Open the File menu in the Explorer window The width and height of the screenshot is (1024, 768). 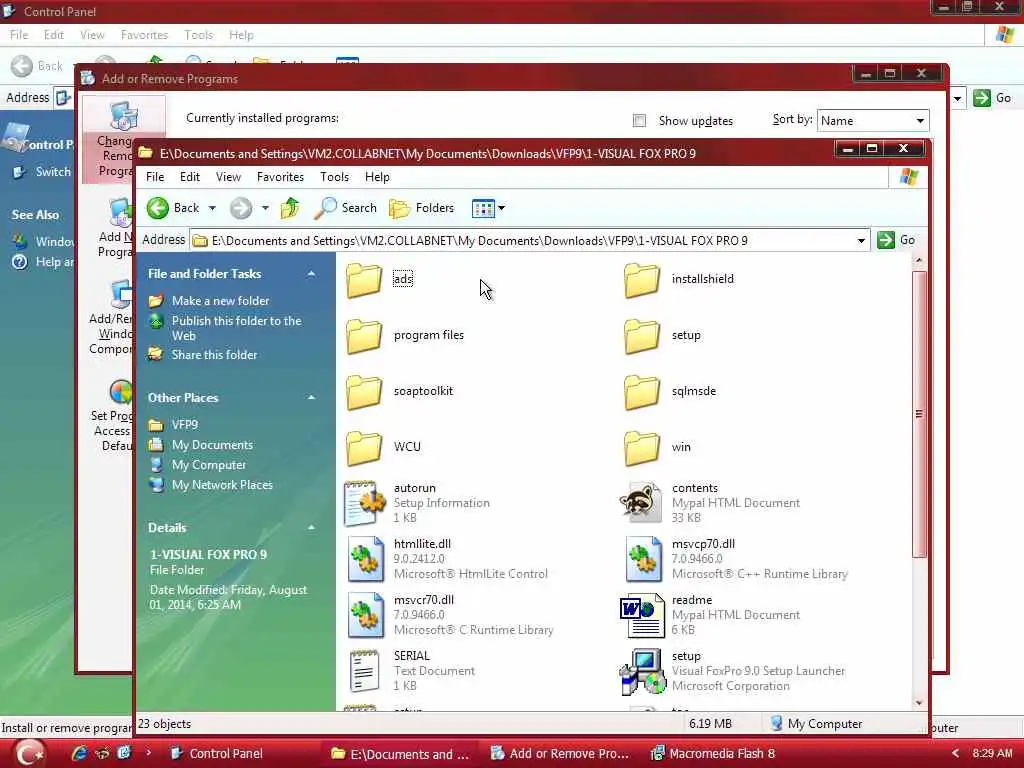point(155,177)
